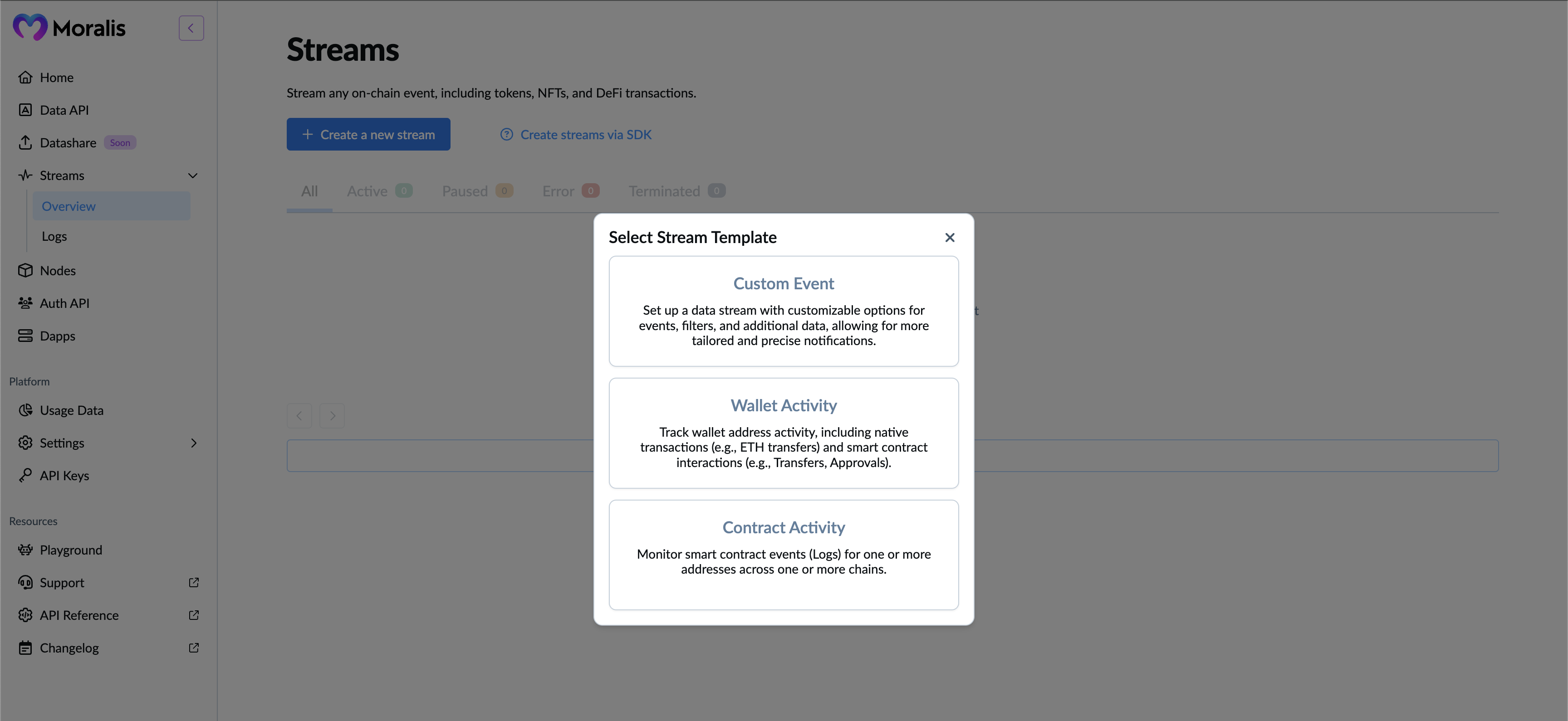The width and height of the screenshot is (1568, 721).
Task: Click the Auth API users icon
Action: pos(25,303)
